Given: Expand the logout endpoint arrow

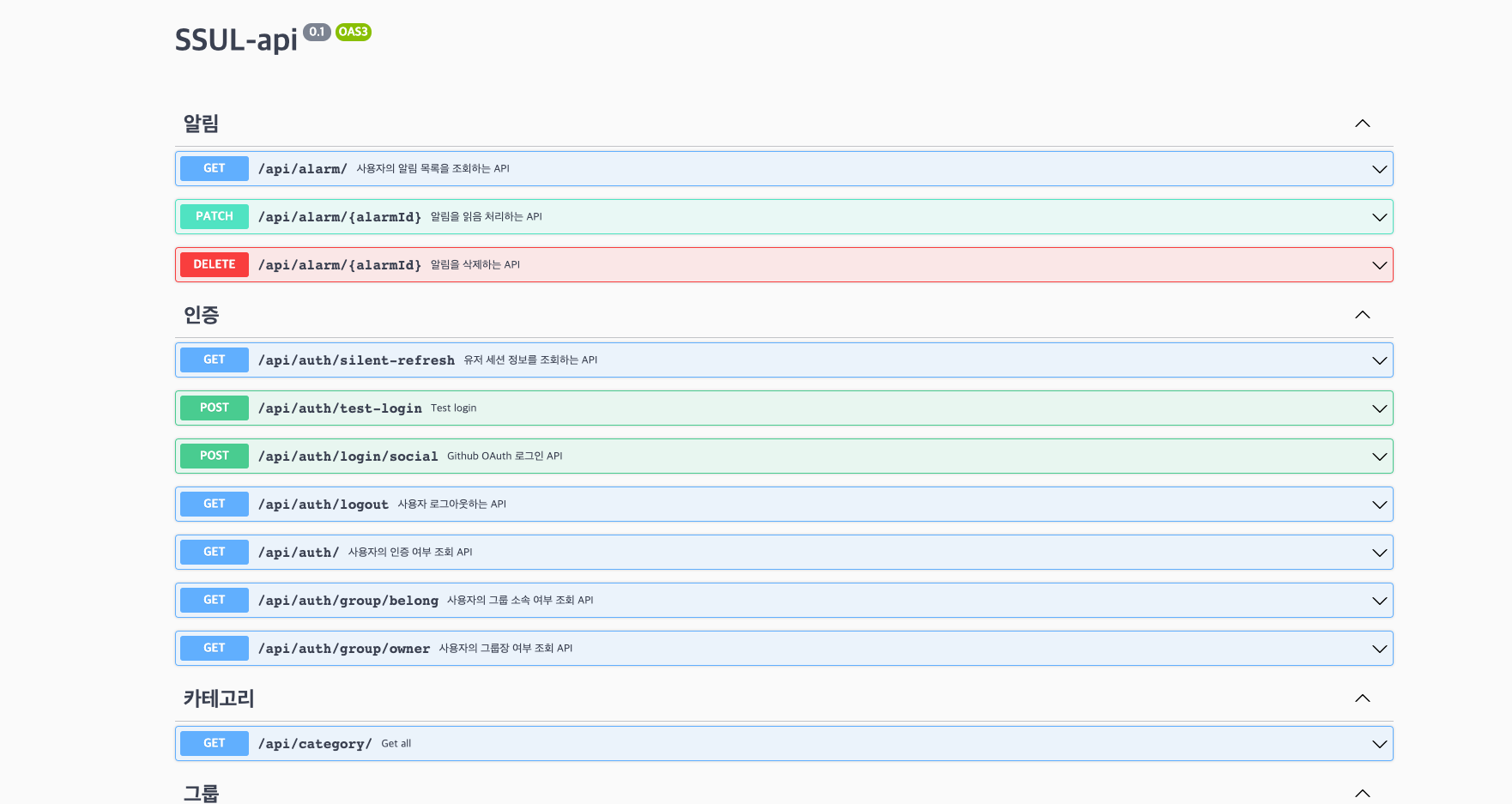Looking at the screenshot, I should (1379, 505).
